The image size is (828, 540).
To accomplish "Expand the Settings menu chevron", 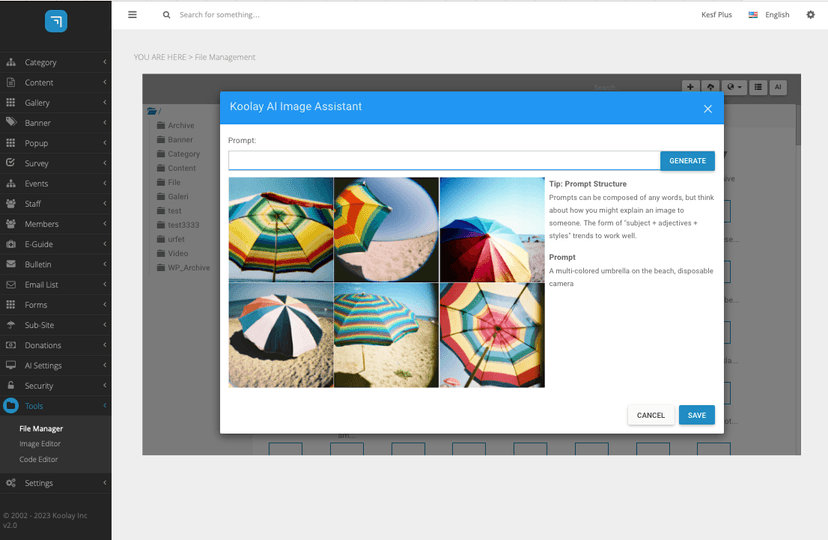I will coord(105,483).
